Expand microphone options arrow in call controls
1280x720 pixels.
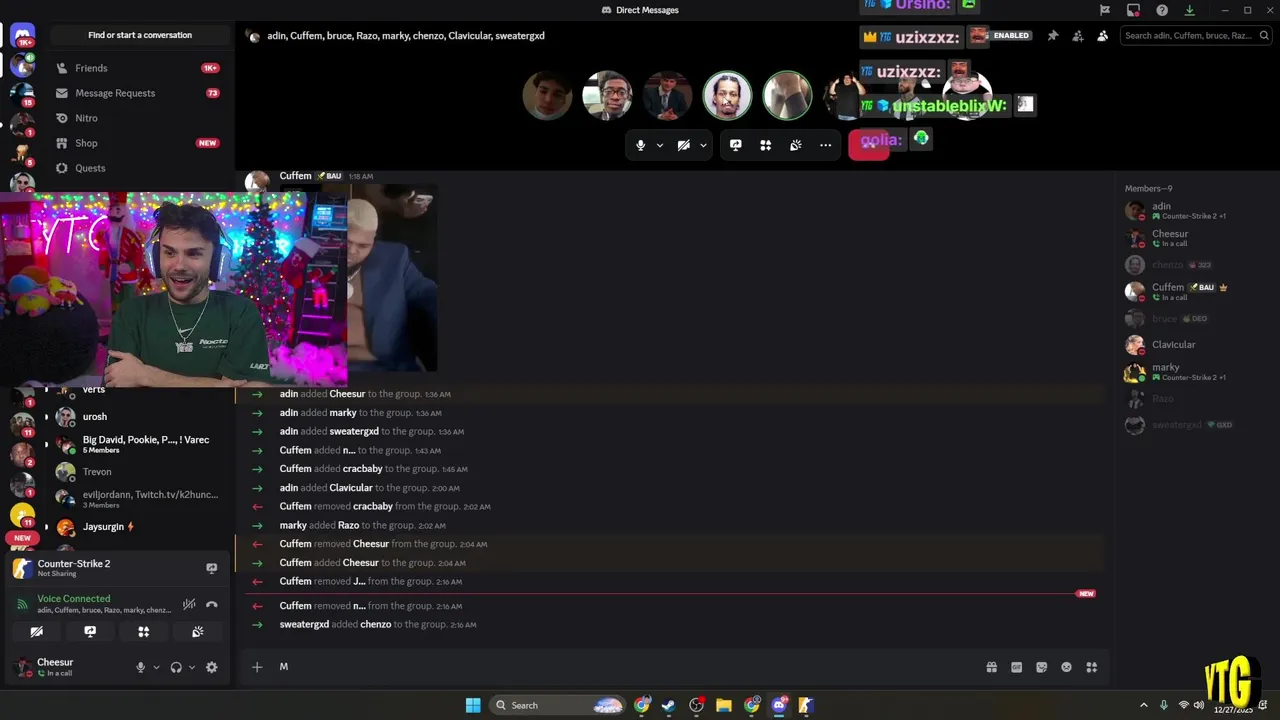point(660,145)
